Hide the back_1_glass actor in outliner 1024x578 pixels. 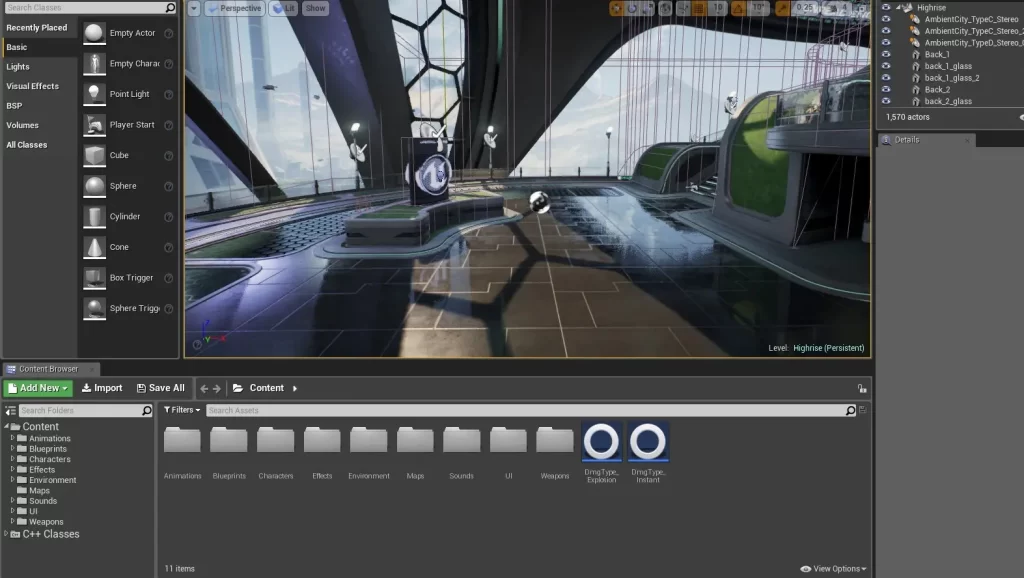[x=885, y=66]
